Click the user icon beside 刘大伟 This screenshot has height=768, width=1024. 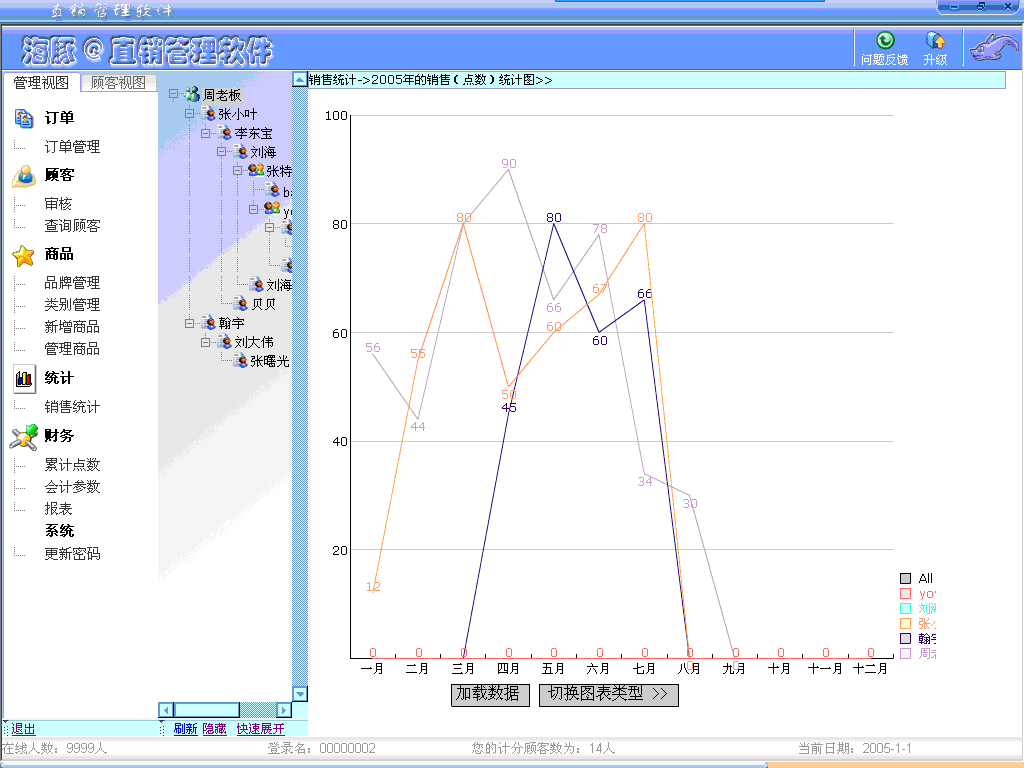tap(225, 342)
